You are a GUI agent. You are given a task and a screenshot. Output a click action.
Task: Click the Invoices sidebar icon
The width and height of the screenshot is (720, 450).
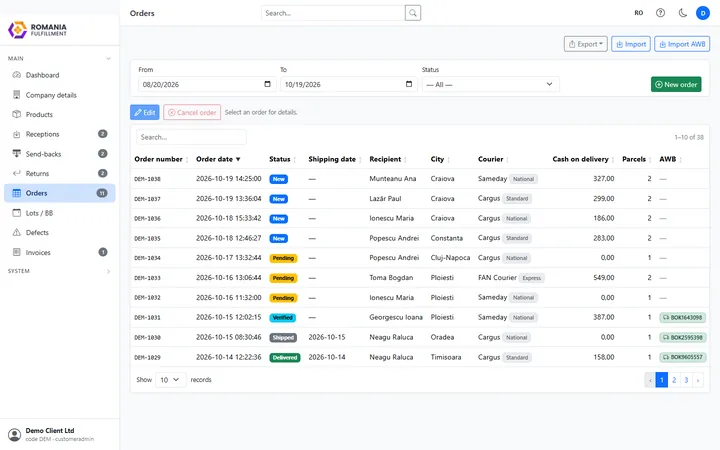click(x=17, y=252)
